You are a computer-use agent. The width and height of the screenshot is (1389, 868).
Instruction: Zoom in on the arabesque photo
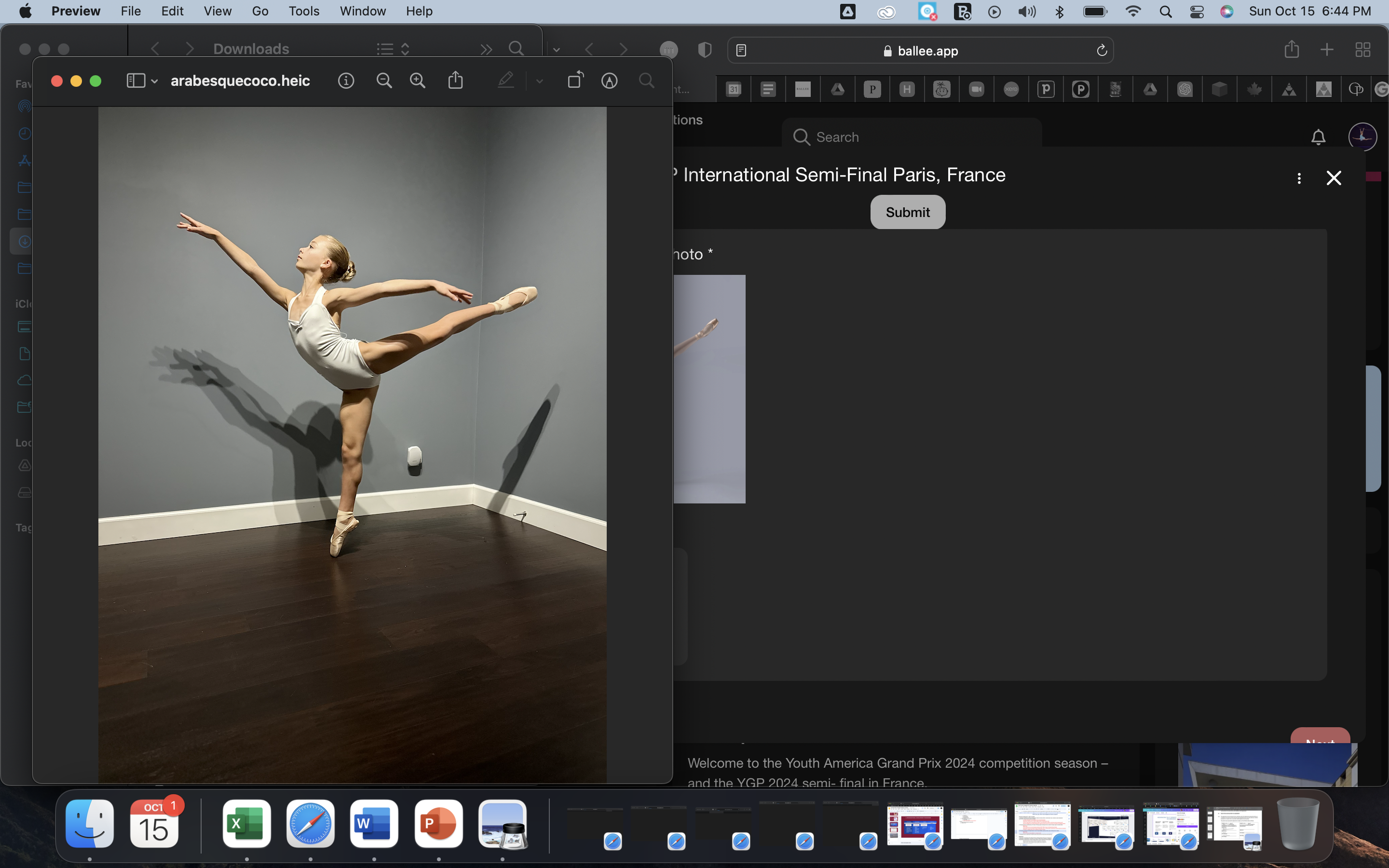(417, 81)
